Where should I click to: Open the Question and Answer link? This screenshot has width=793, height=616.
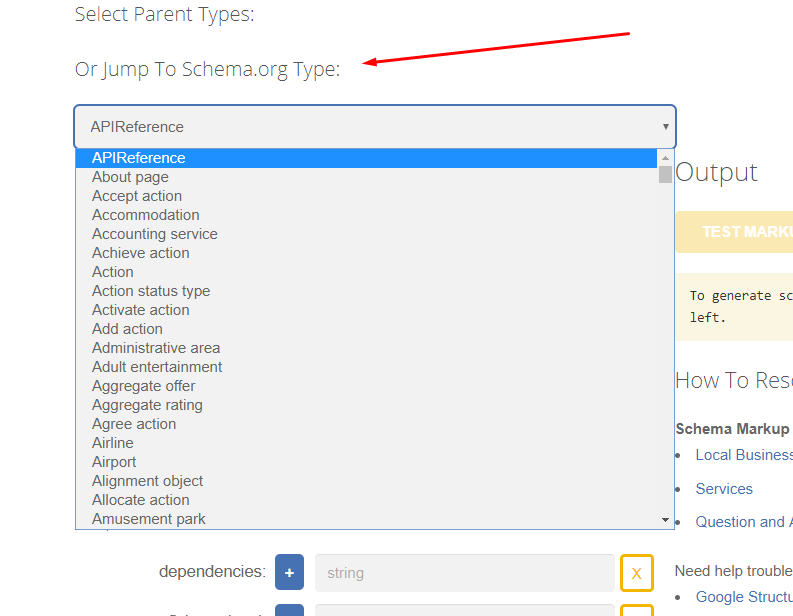tap(744, 521)
